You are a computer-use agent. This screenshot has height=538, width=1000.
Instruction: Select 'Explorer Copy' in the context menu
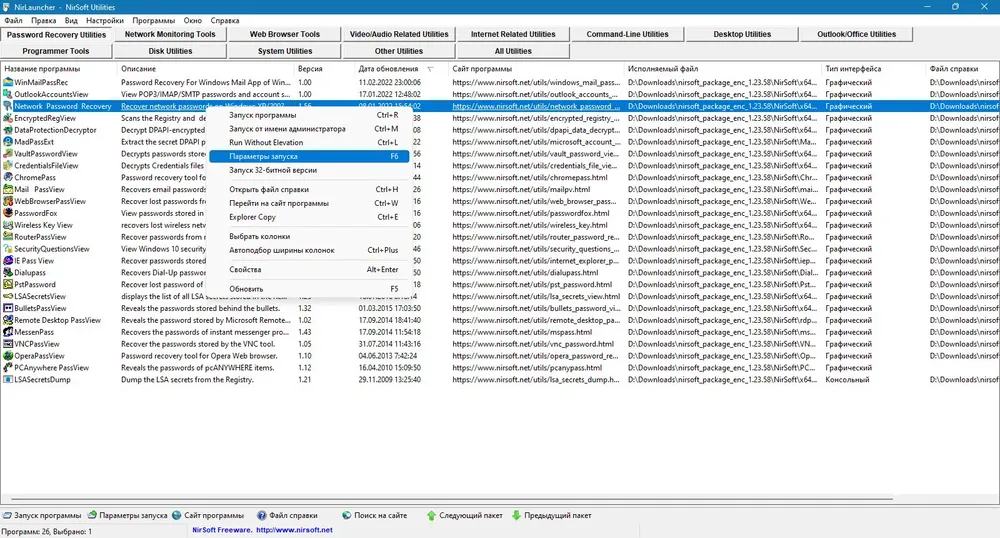point(309,217)
